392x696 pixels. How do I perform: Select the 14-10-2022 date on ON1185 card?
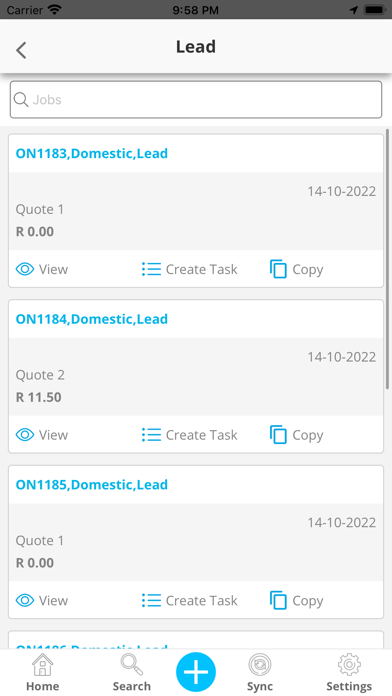342,522
